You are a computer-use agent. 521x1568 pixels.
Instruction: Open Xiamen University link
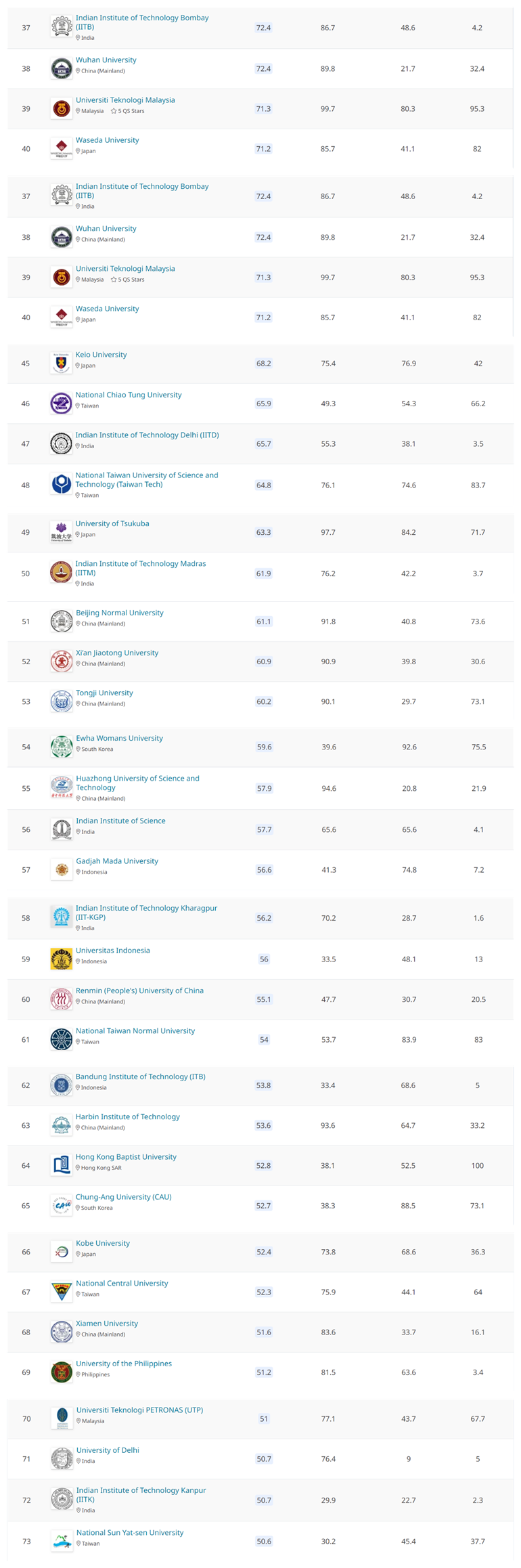107,1323
